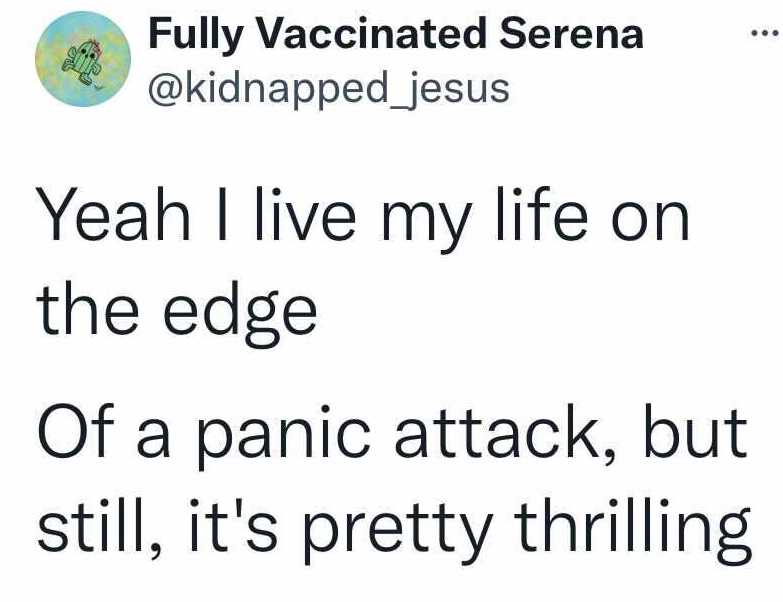This screenshot has width=783, height=602.
Task: Click the line "Of a panic attack, but"
Action: coord(392,432)
